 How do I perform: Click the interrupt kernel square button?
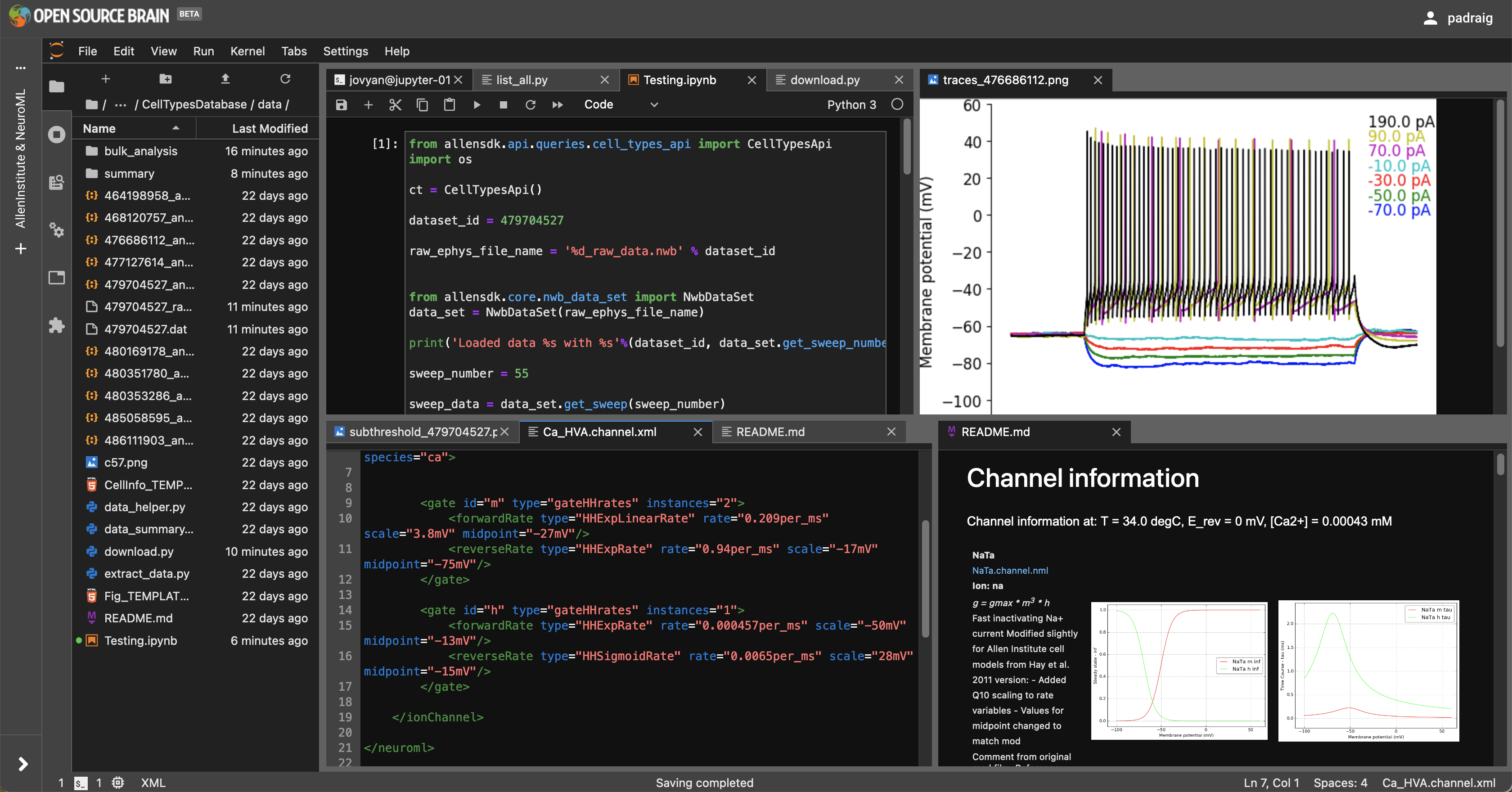(504, 104)
